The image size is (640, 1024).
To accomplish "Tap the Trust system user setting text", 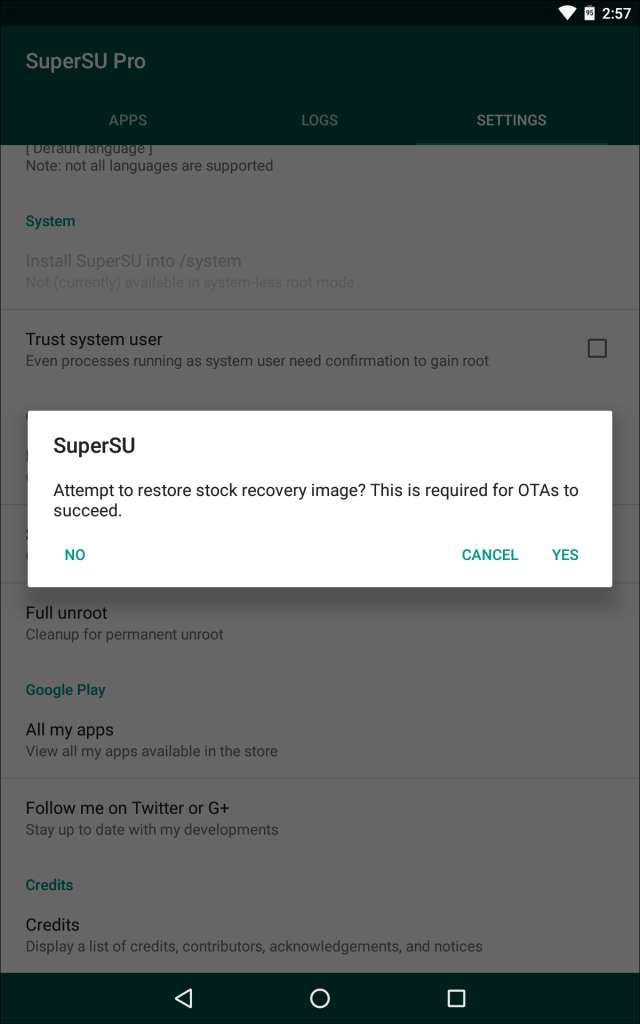I will [x=94, y=340].
